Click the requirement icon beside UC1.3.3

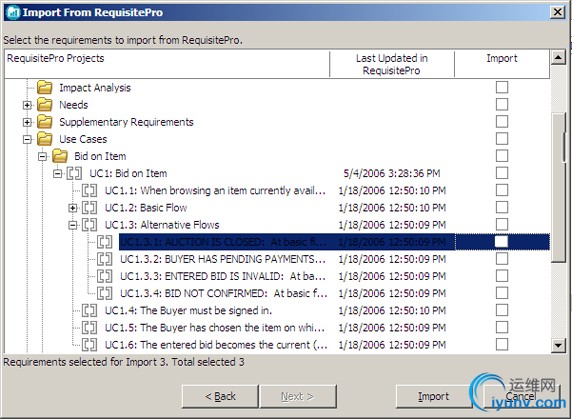[105, 276]
